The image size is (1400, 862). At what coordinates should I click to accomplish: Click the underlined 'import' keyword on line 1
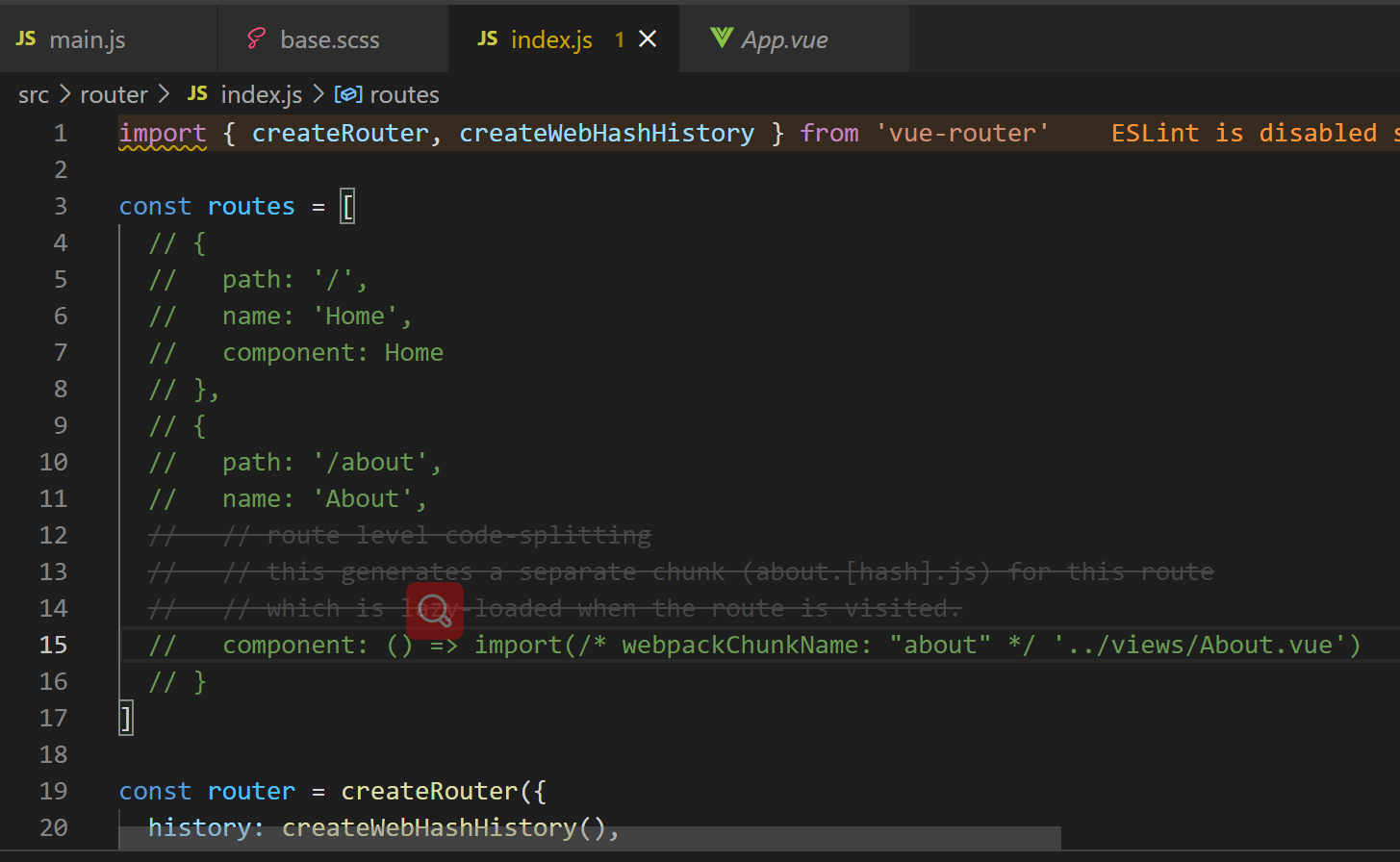pos(163,134)
